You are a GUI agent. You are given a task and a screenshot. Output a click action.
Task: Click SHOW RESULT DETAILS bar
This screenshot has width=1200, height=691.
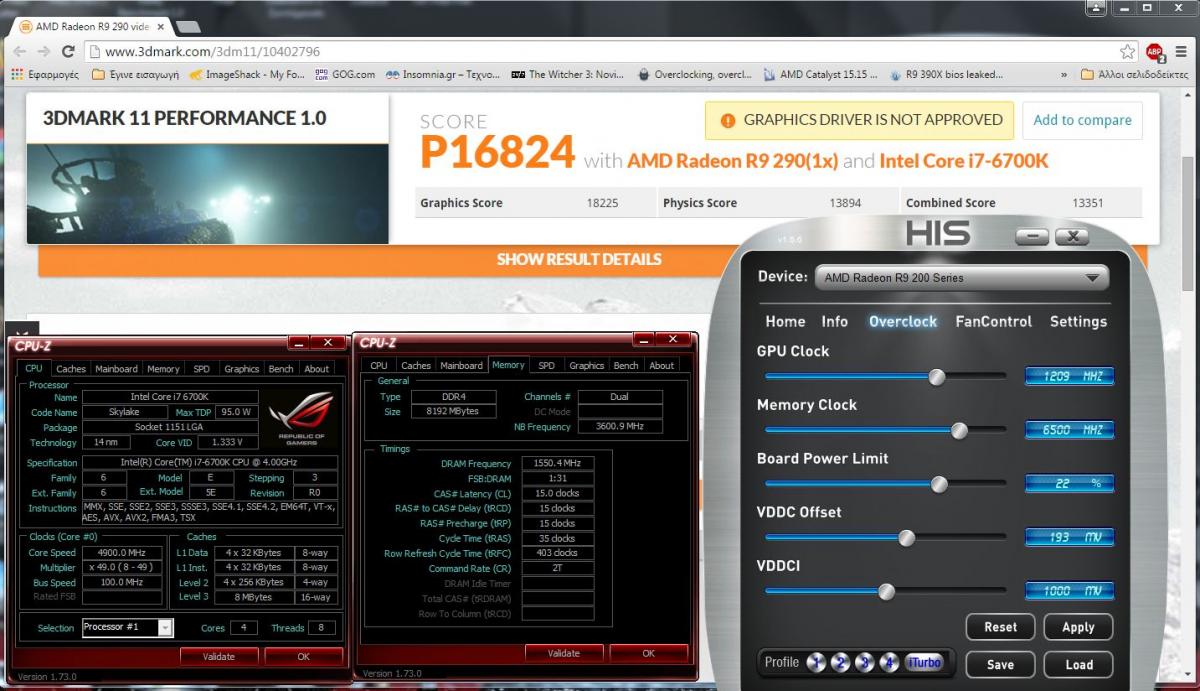coord(579,259)
